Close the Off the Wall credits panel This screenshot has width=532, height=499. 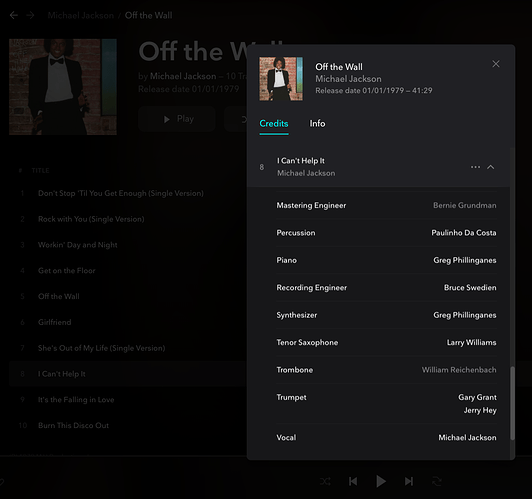[496, 64]
